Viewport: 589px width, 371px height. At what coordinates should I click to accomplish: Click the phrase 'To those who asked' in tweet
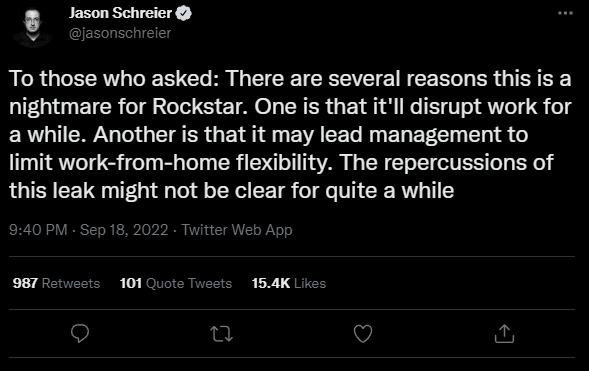(111, 78)
